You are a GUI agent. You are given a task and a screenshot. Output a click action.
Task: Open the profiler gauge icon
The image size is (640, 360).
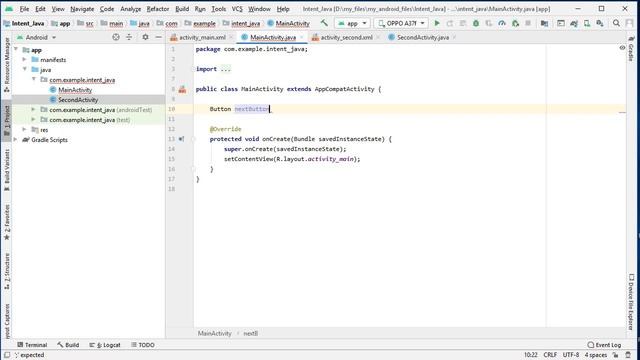pos(502,23)
